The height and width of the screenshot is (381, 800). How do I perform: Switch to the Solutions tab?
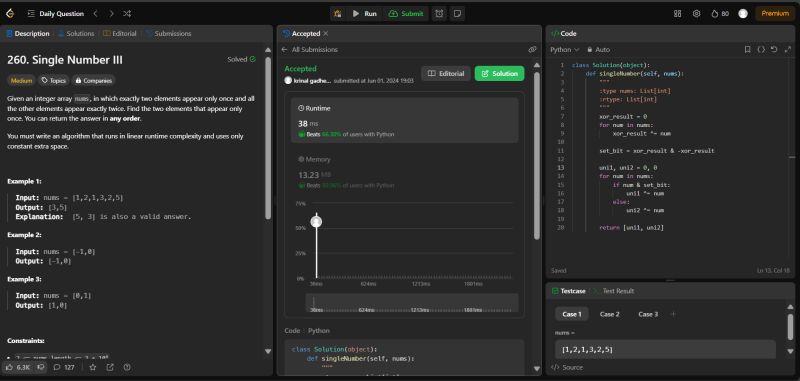point(76,34)
